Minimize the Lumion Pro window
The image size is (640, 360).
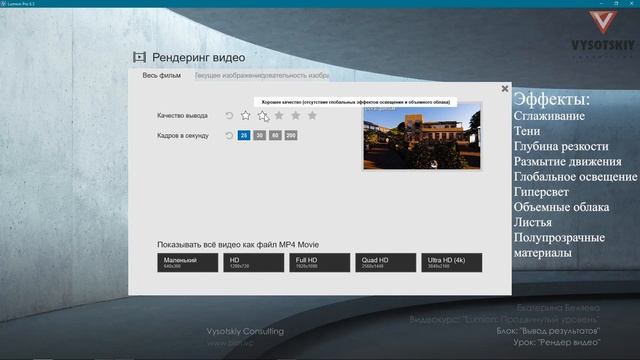[x=601, y=3]
